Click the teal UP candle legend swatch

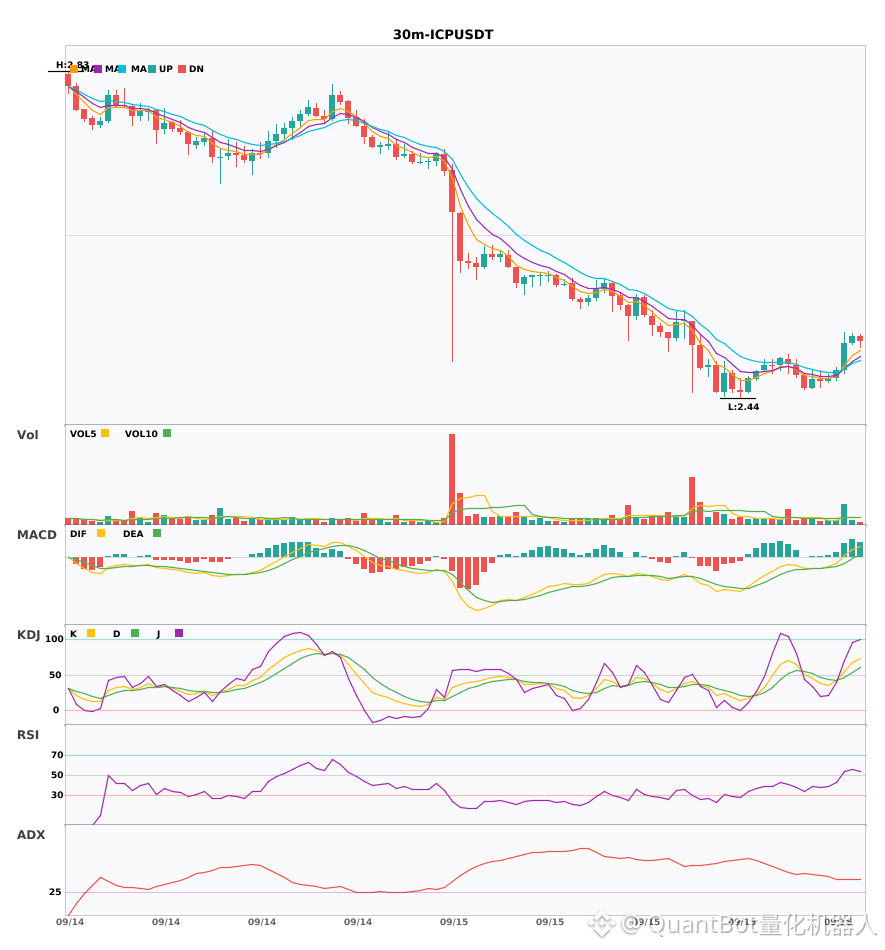152,69
